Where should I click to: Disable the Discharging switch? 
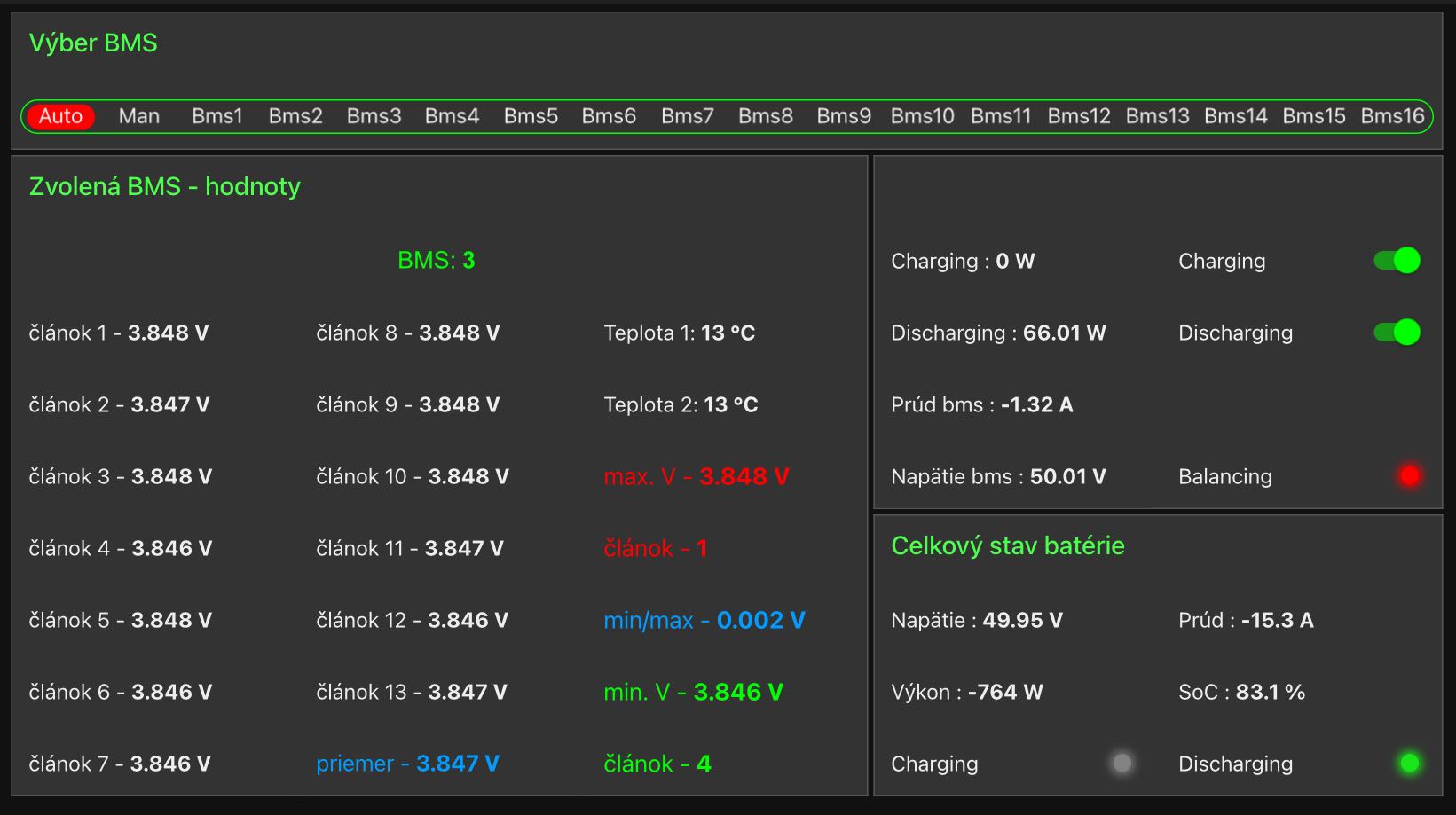click(1397, 333)
